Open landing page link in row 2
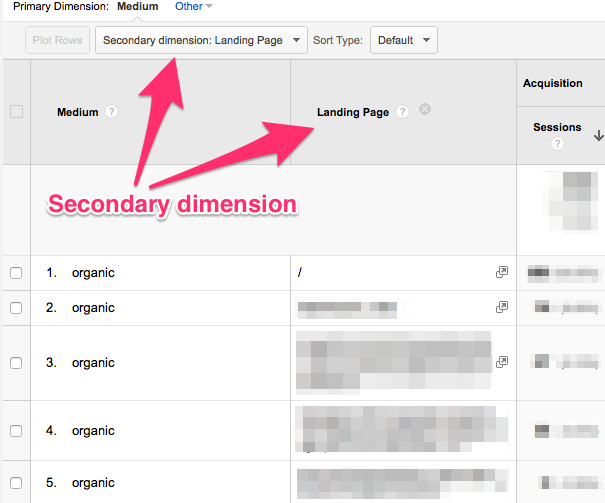 (502, 307)
